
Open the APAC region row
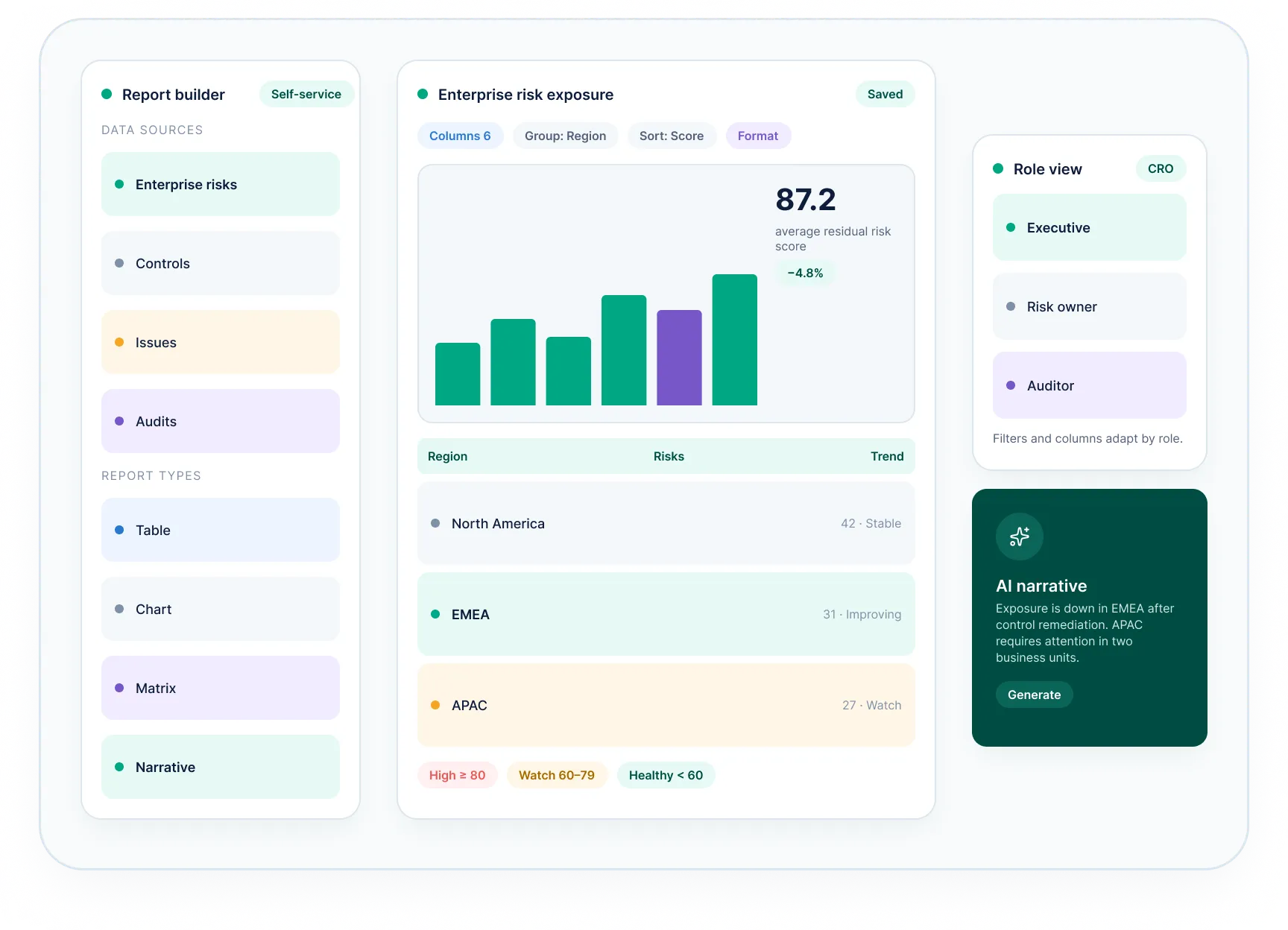666,705
